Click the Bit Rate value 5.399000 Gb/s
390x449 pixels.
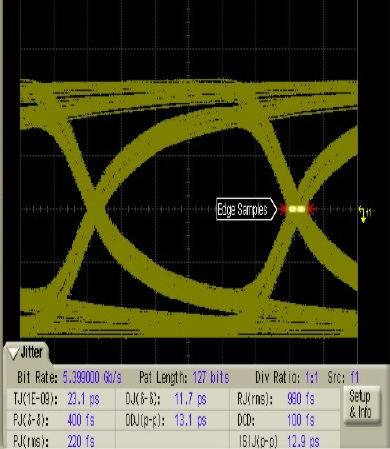(x=92, y=378)
